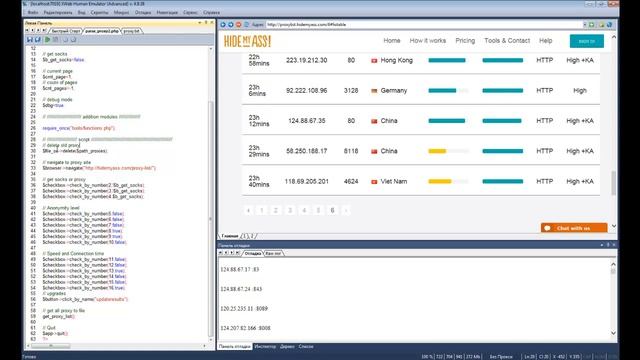Open the Chat with us widget
Viewport: 640px width, 360px height.
coord(574,228)
